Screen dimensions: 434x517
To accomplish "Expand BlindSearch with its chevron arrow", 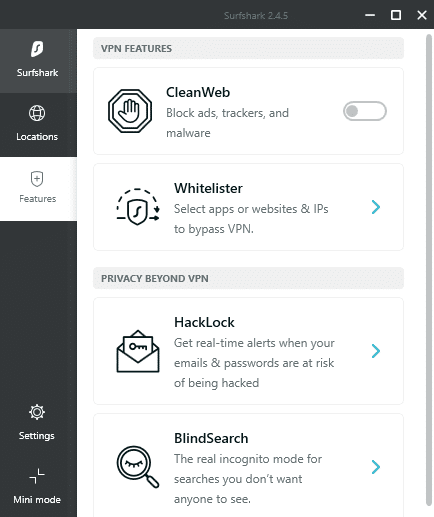I will (376, 467).
